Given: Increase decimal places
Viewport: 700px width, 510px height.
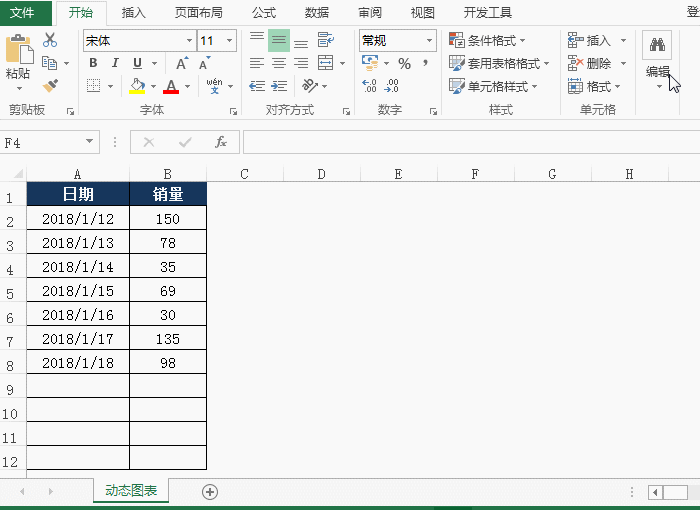Looking at the screenshot, I should point(369,86).
